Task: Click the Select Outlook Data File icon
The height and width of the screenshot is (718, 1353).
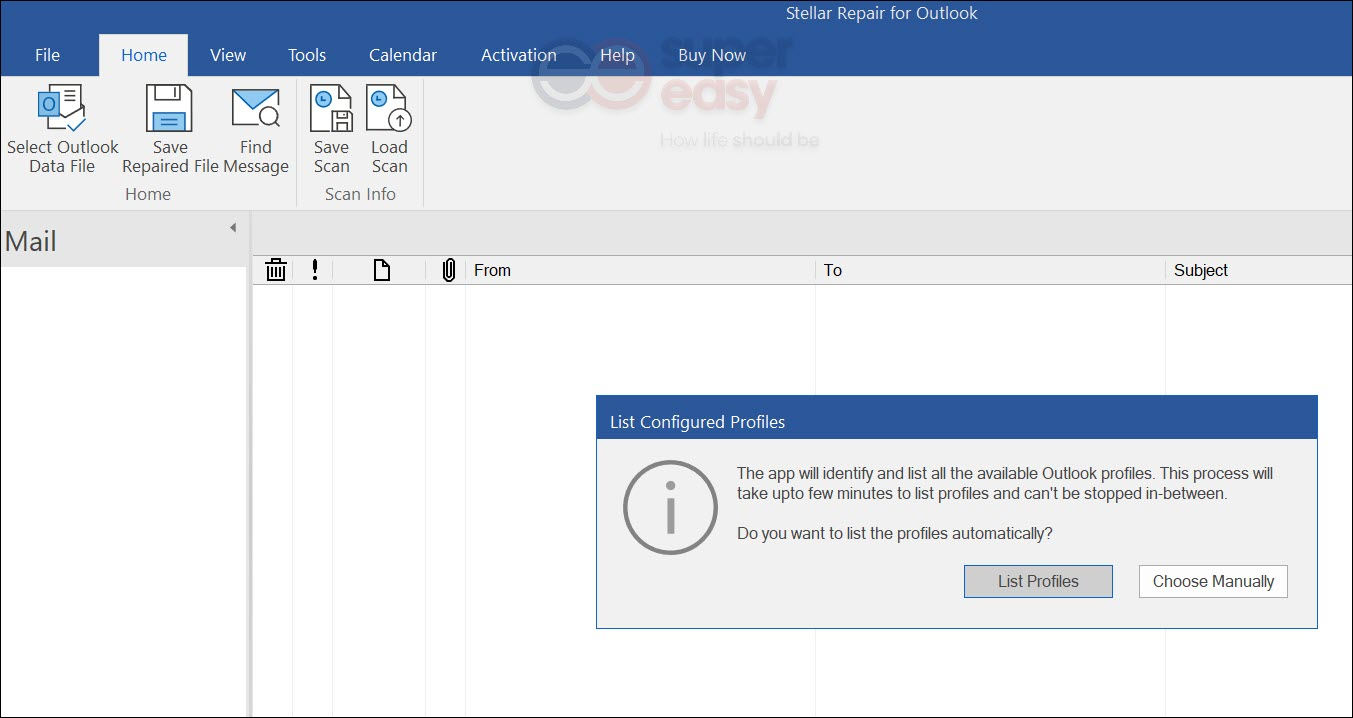Action: click(x=62, y=108)
